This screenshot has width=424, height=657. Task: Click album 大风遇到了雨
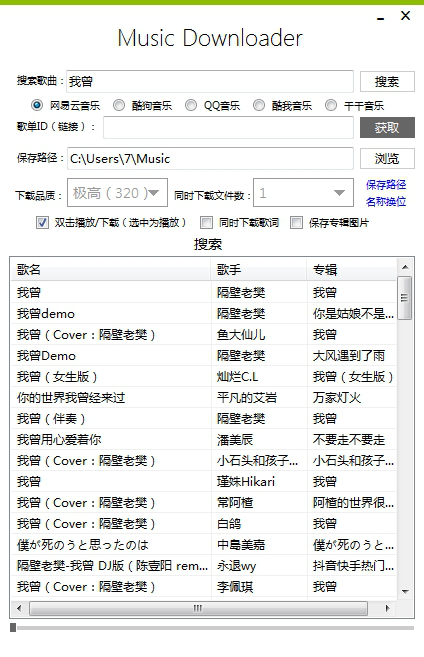349,355
